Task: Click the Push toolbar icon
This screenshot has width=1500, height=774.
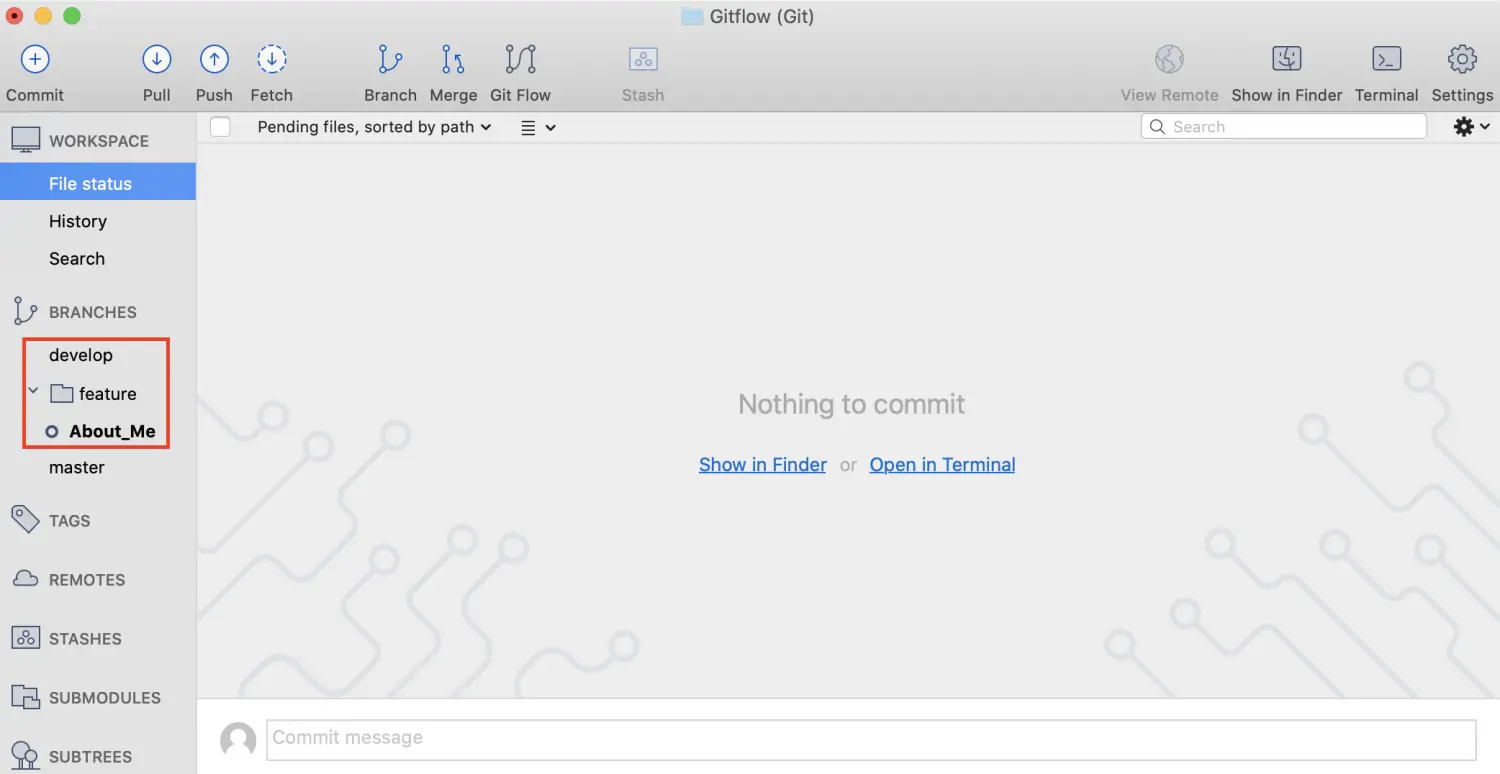Action: click(x=214, y=60)
